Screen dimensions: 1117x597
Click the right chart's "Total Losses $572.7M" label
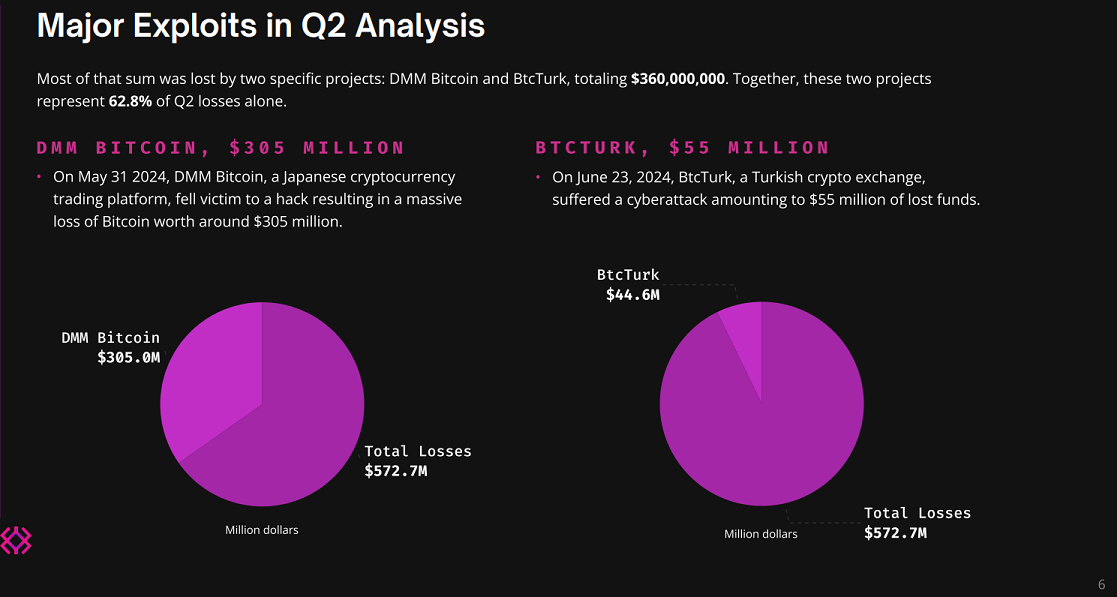[917, 523]
